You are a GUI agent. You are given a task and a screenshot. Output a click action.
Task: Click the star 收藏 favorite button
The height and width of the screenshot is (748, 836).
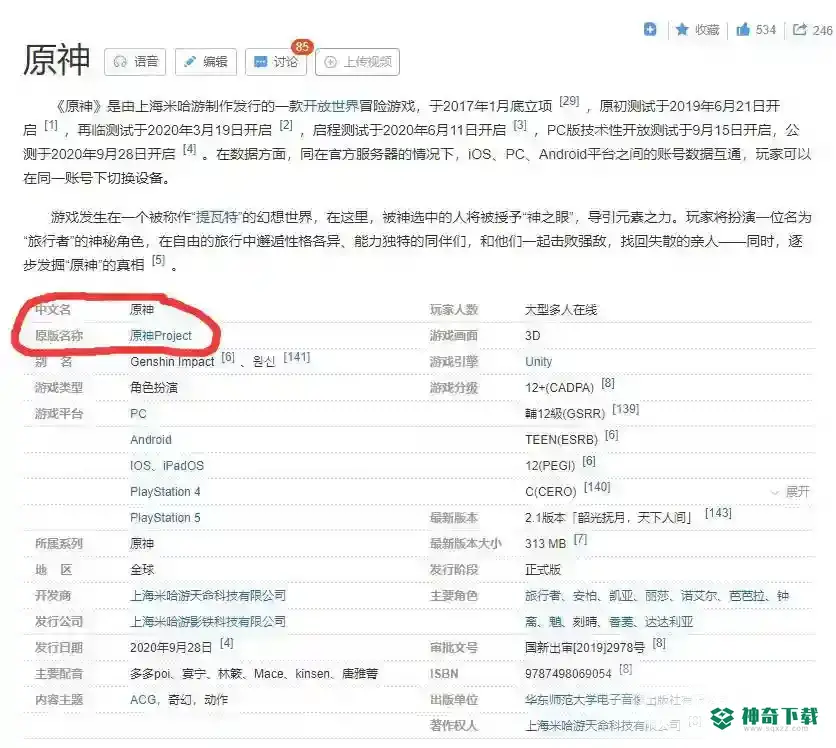697,29
